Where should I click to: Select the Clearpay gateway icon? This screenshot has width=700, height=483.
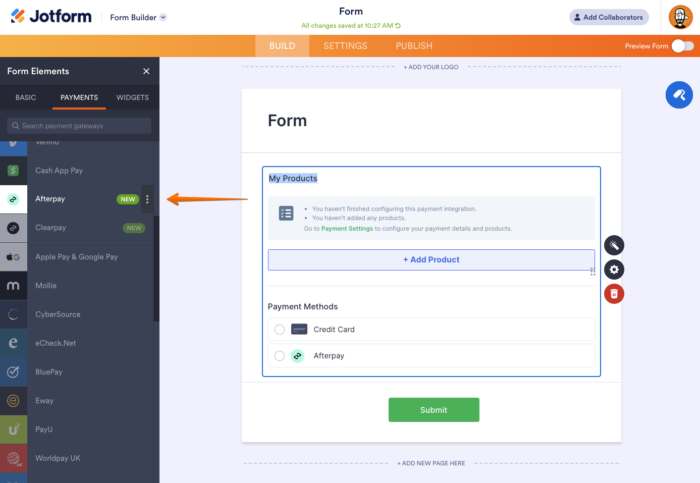(x=13, y=228)
